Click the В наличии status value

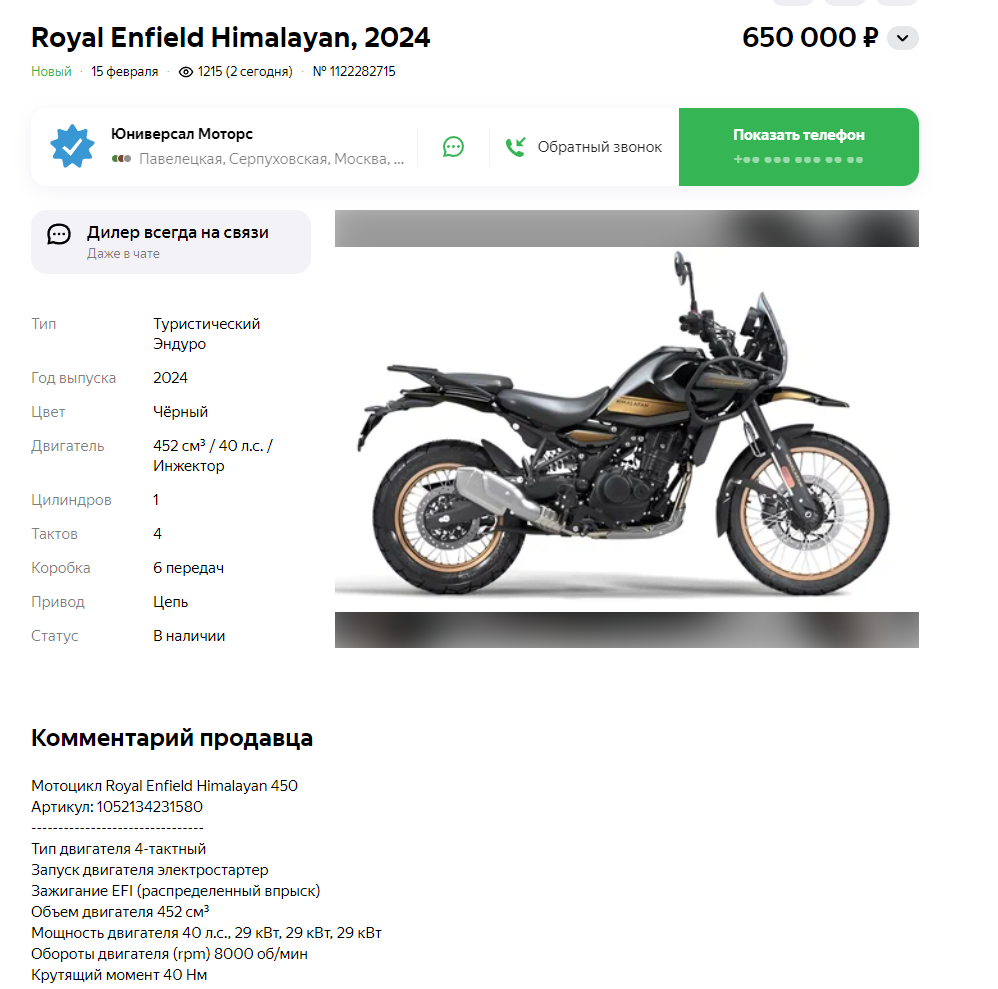coord(189,636)
